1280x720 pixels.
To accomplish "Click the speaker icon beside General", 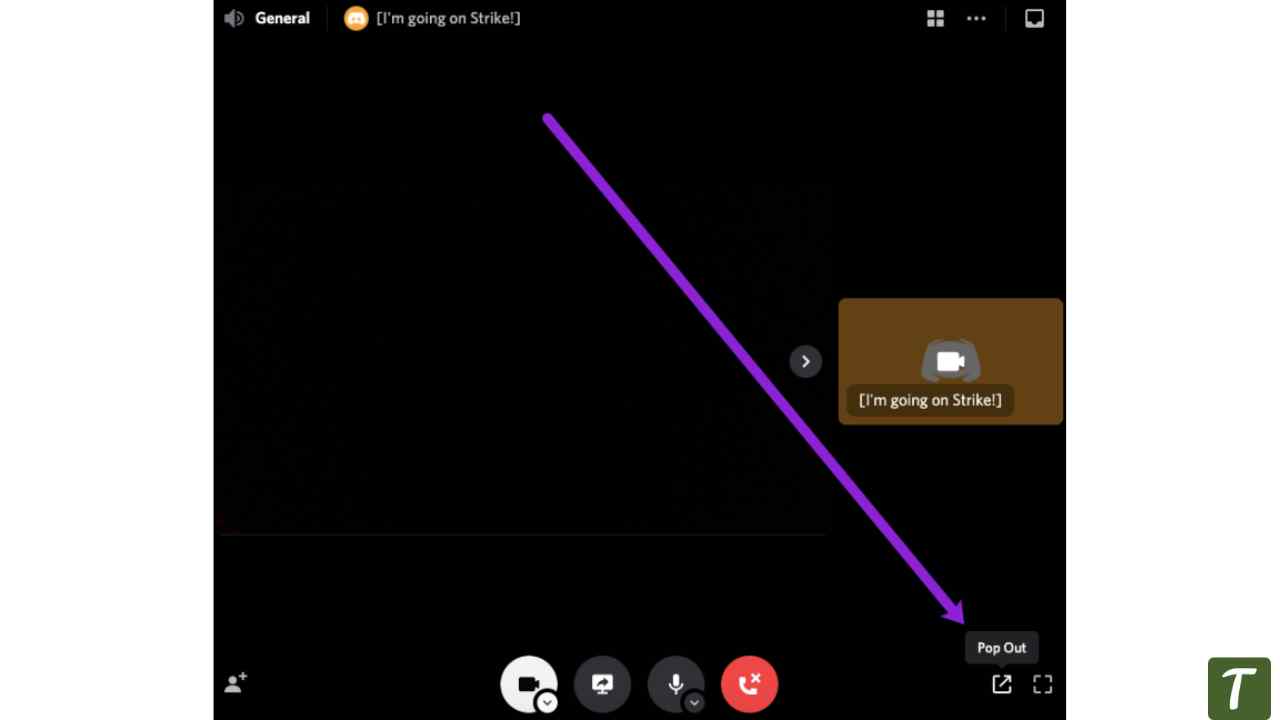I will click(234, 18).
